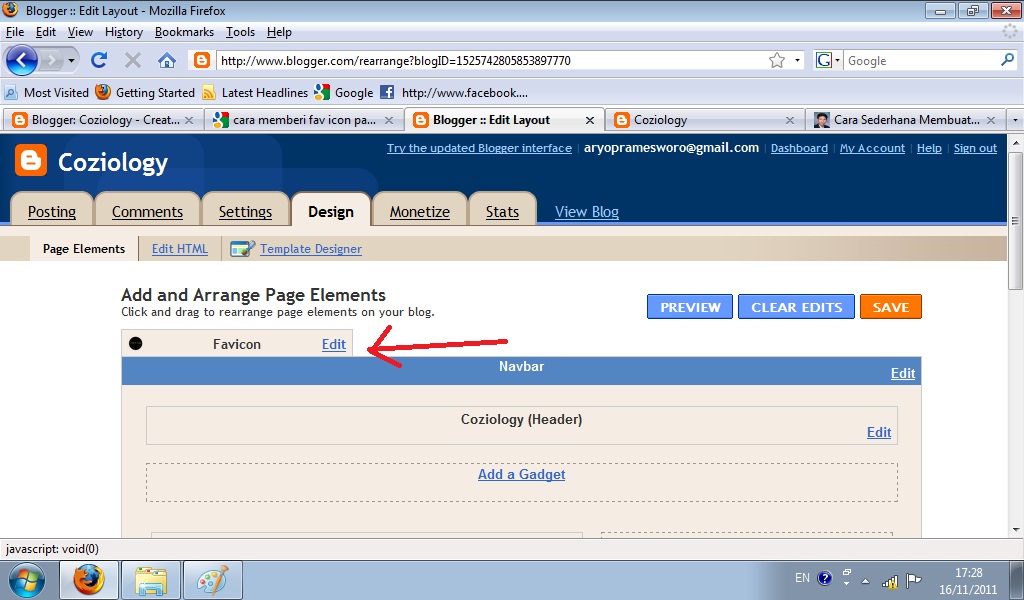Open the history dropdown next to the forward button
Screen dimensions: 1024x600
[x=71, y=61]
